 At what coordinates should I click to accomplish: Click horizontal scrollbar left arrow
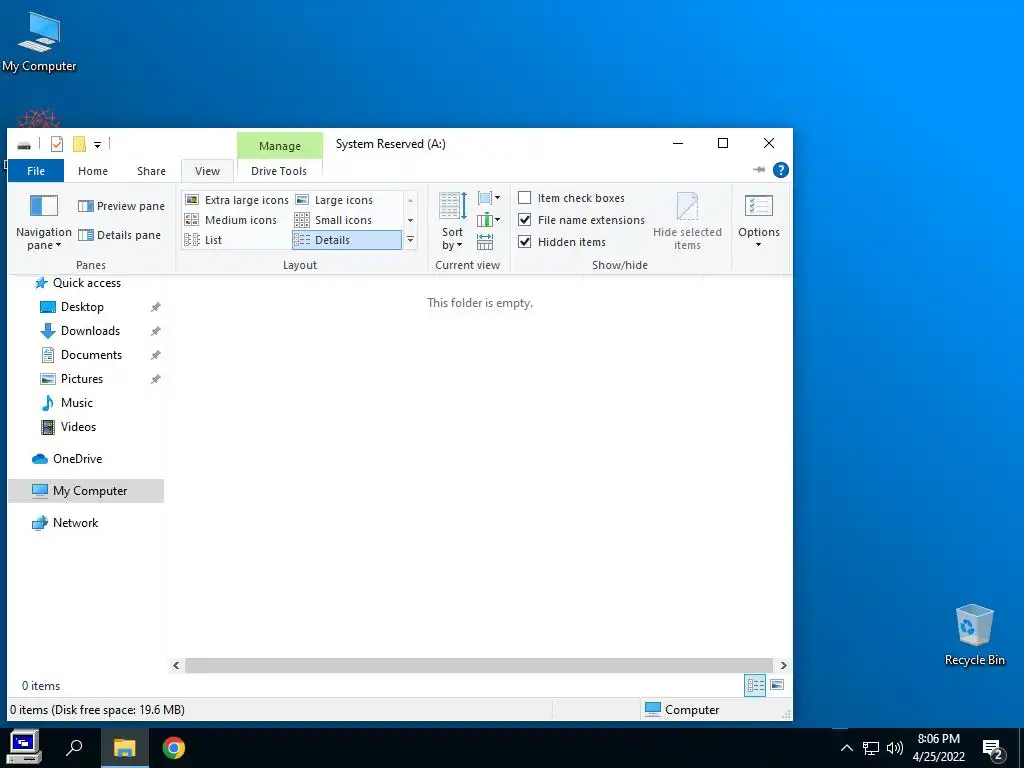pos(176,665)
